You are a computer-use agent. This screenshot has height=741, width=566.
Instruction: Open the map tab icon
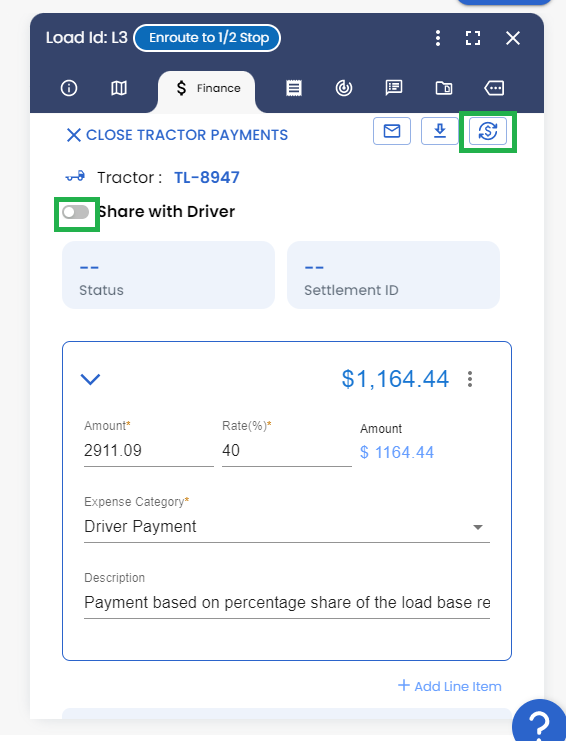click(x=119, y=88)
